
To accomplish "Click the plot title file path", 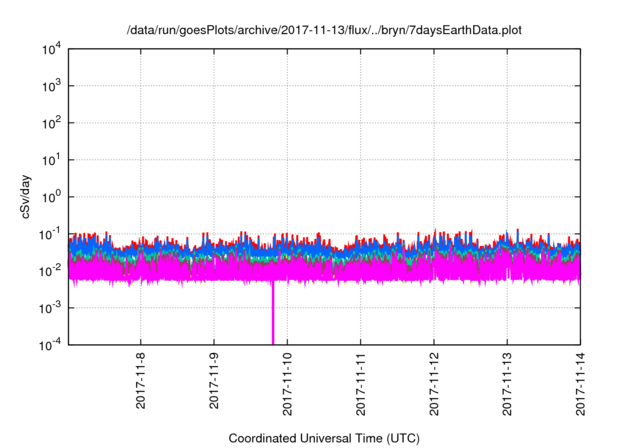I will coord(324,30).
